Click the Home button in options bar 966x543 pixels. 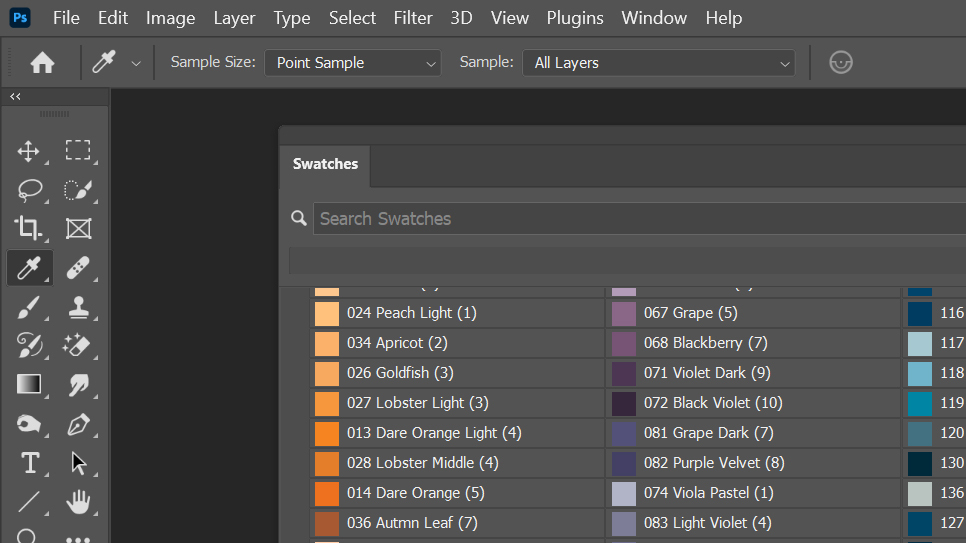[x=42, y=63]
